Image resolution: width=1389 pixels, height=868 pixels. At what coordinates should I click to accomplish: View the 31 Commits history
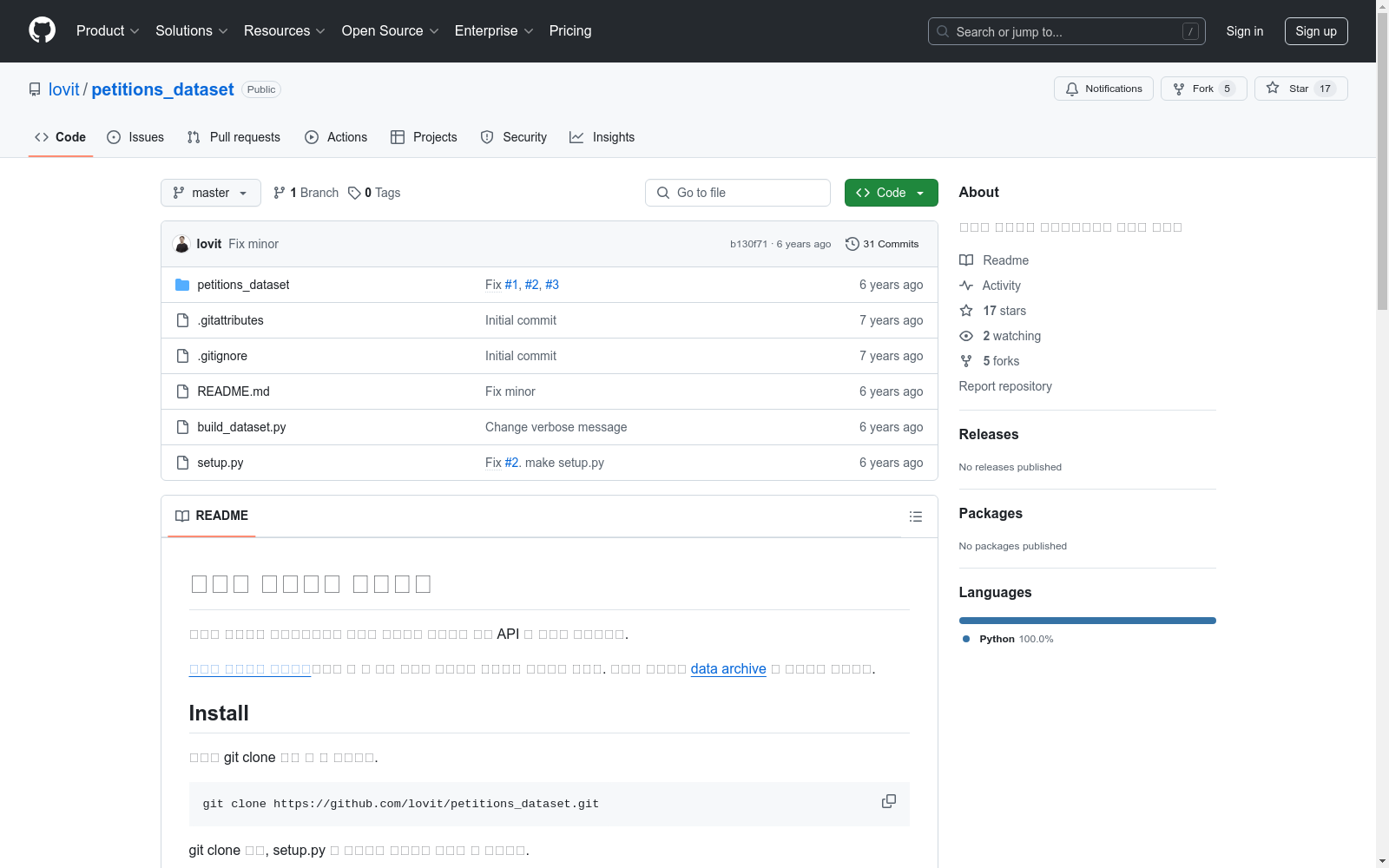882,244
